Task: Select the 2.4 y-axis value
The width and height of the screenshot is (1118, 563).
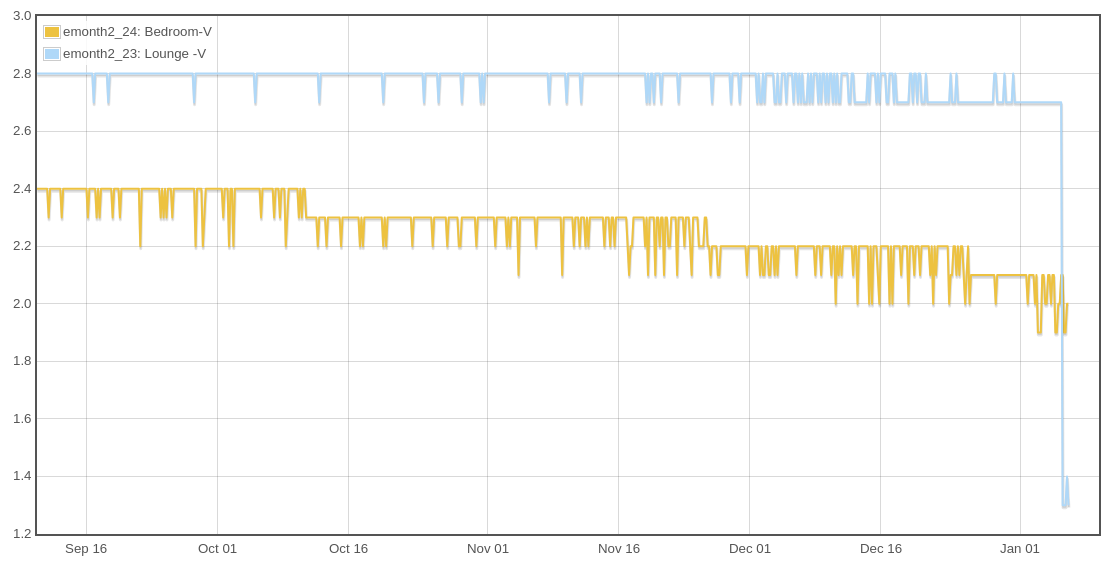Action: 22,188
